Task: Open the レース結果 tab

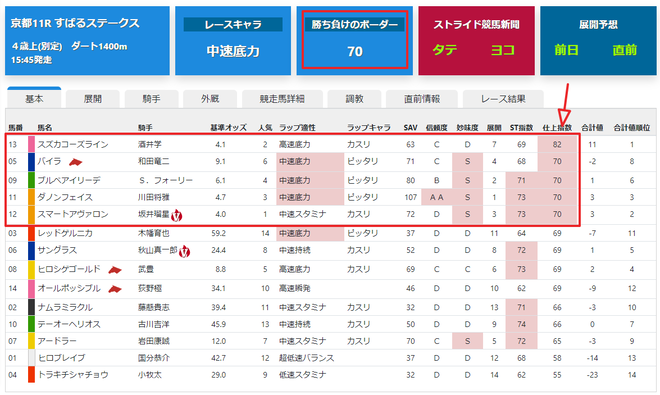Action: click(503, 99)
